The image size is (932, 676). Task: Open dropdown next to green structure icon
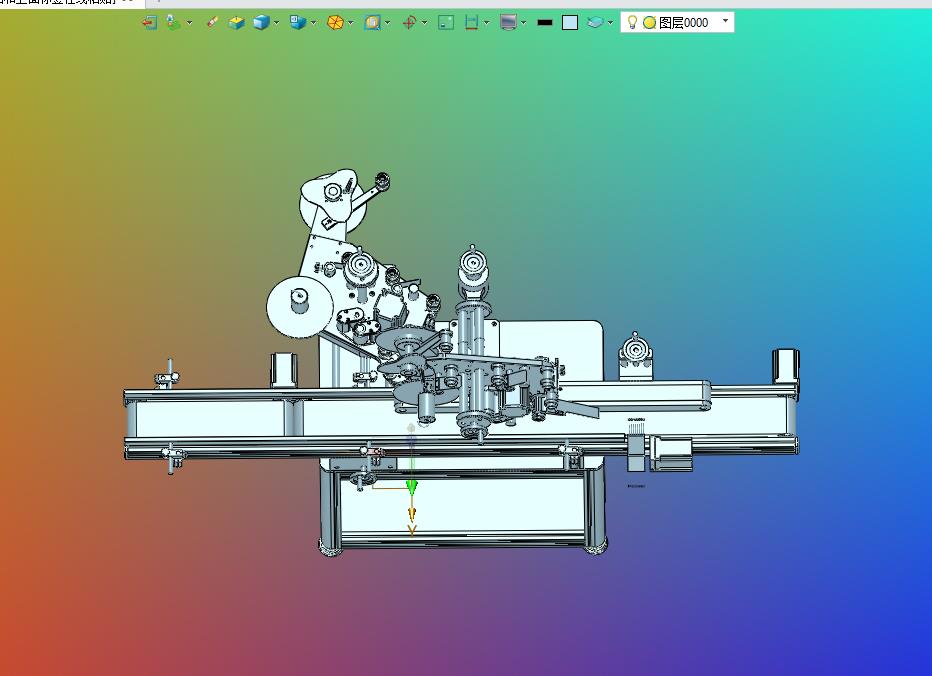pos(190,23)
